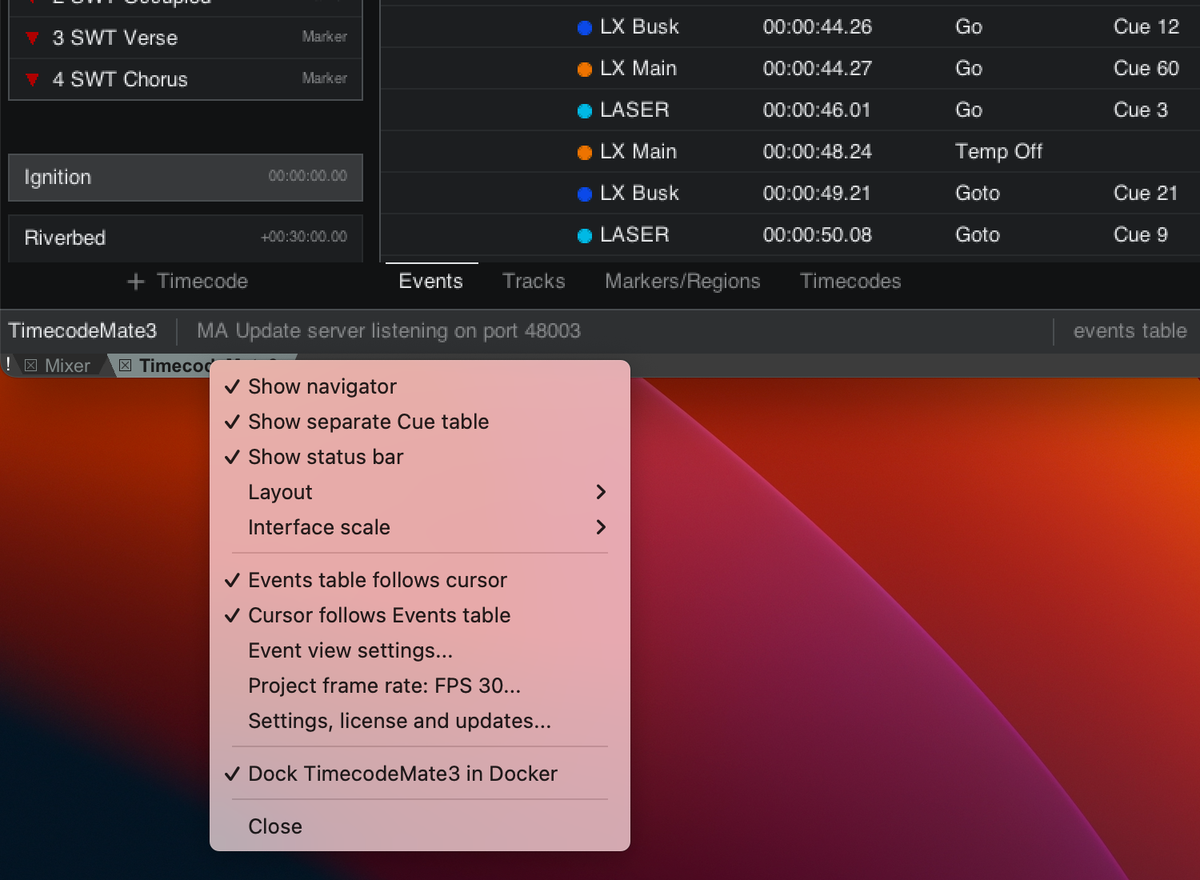
Task: Open Settings, license and updates...
Action: tap(420, 720)
